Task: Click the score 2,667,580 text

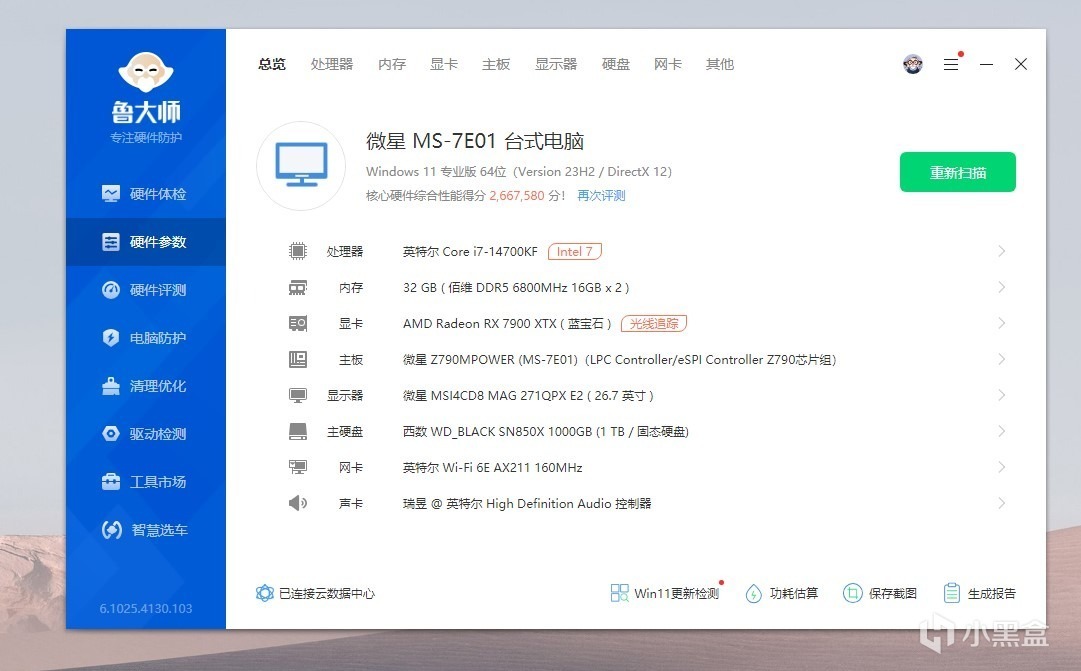Action: pyautogui.click(x=517, y=196)
